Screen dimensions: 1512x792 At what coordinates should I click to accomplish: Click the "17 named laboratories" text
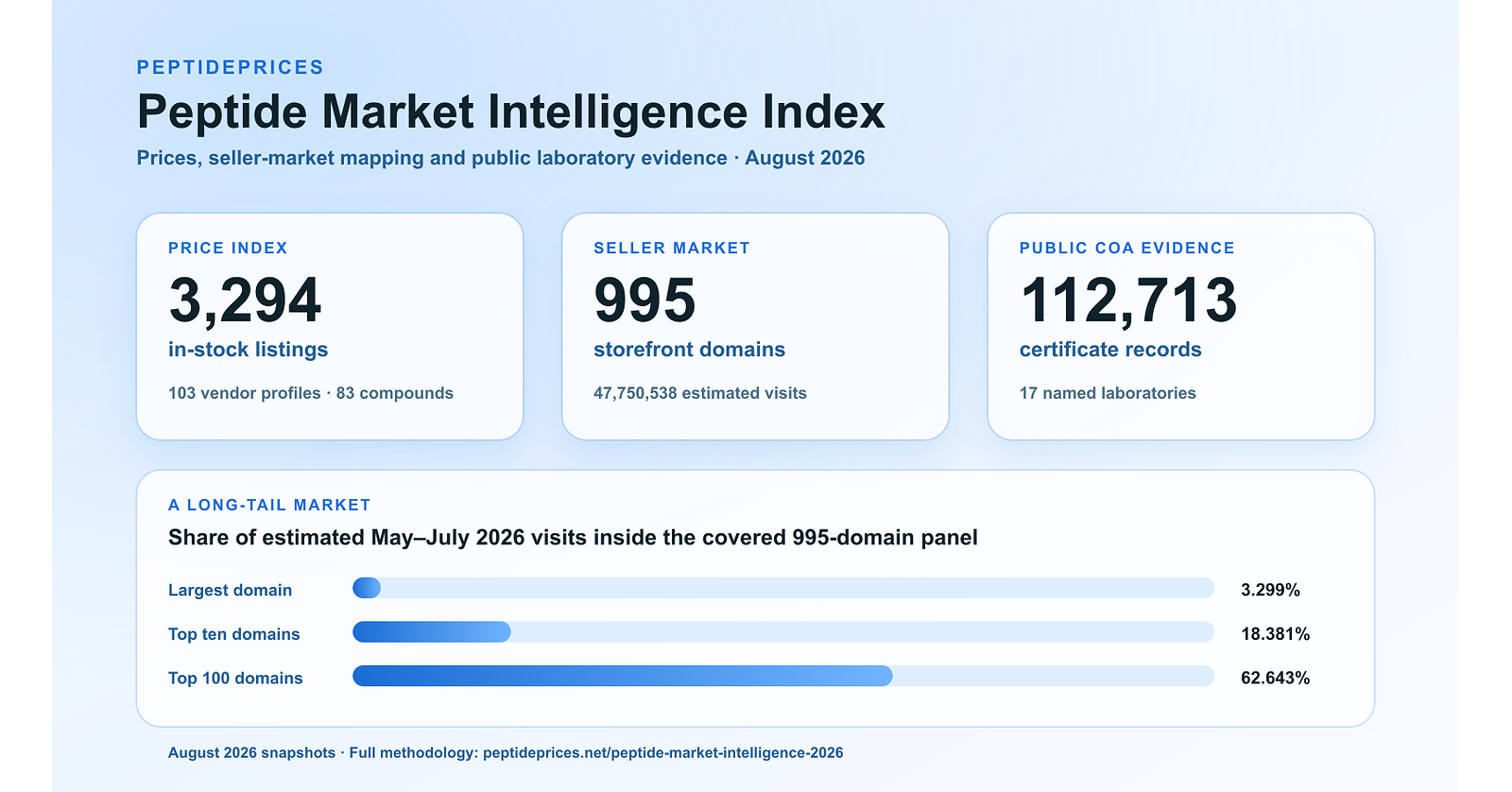click(x=1108, y=393)
